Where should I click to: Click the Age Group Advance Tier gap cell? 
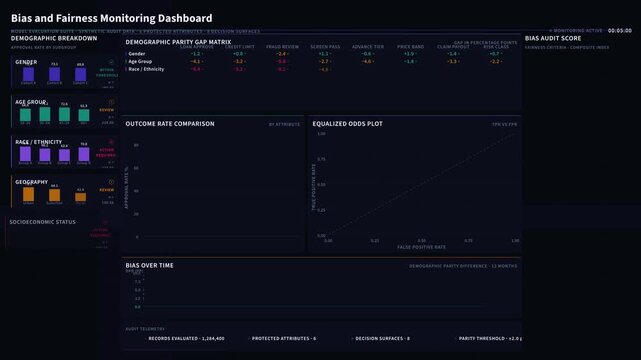pos(368,62)
